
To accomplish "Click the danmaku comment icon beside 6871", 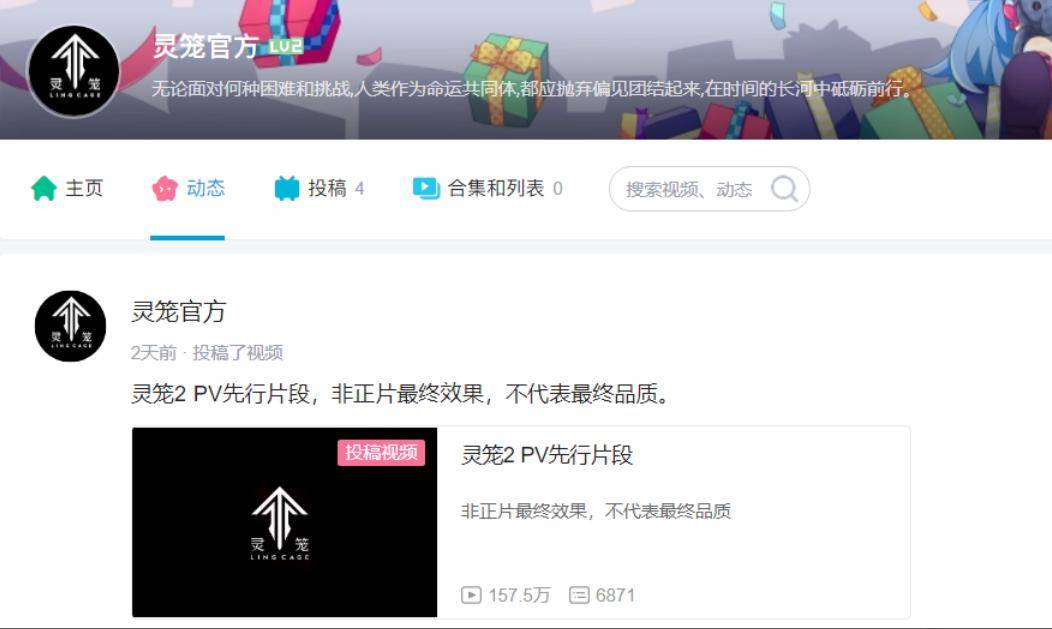I will pos(579,595).
